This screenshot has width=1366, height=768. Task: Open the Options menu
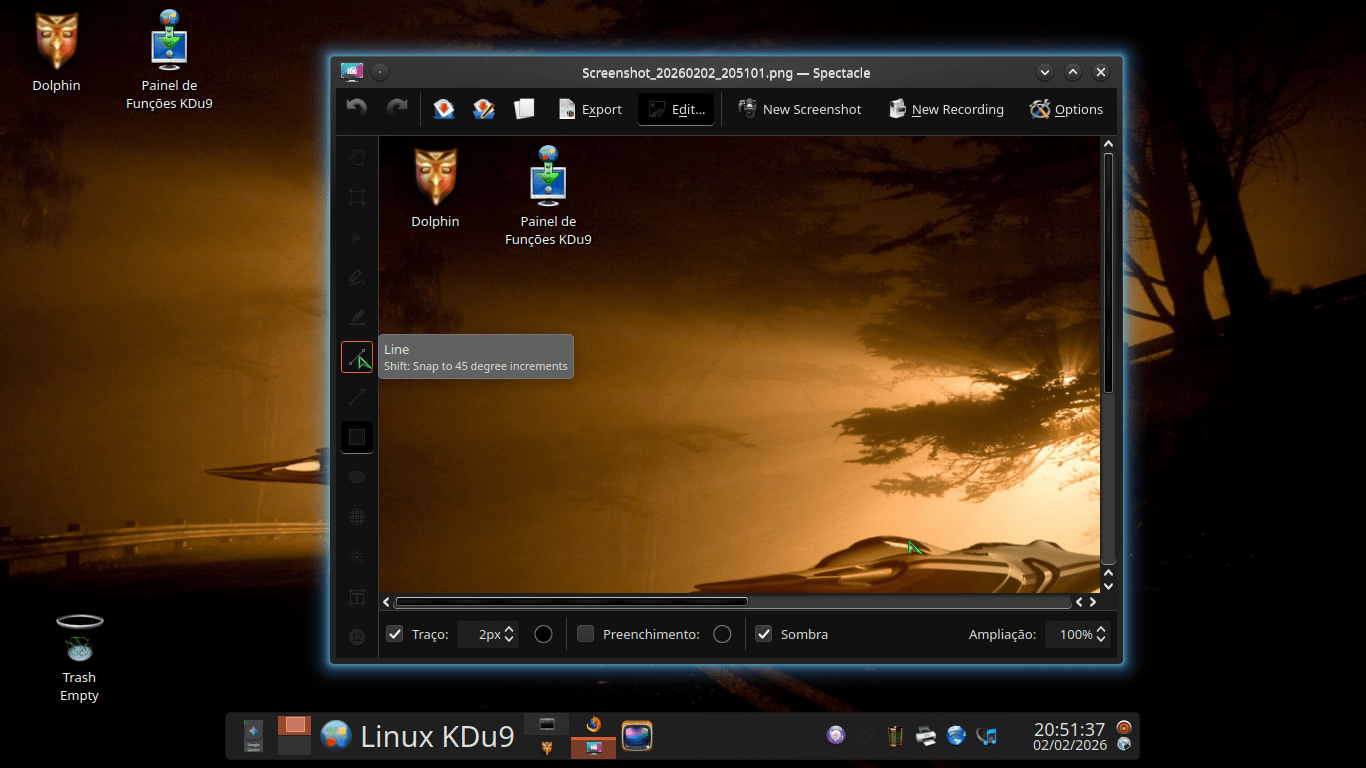click(x=1066, y=109)
